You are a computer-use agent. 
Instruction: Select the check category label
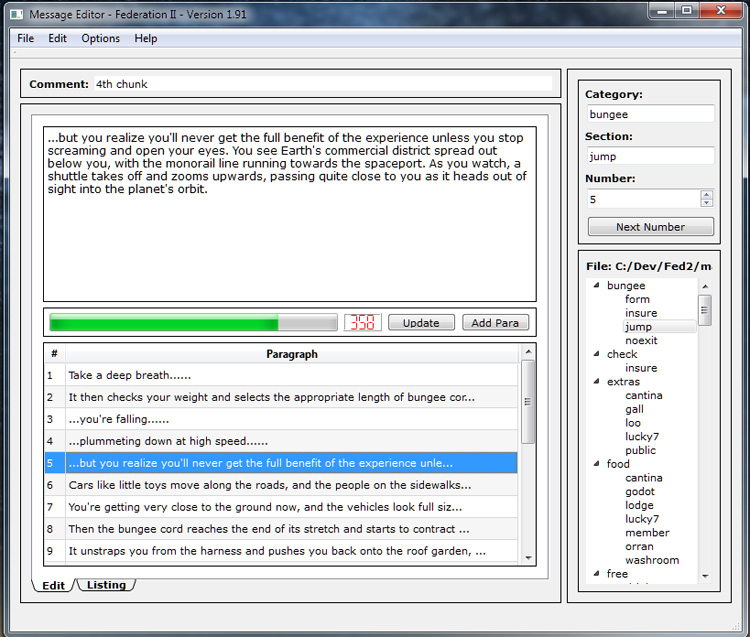pyautogui.click(x=622, y=354)
